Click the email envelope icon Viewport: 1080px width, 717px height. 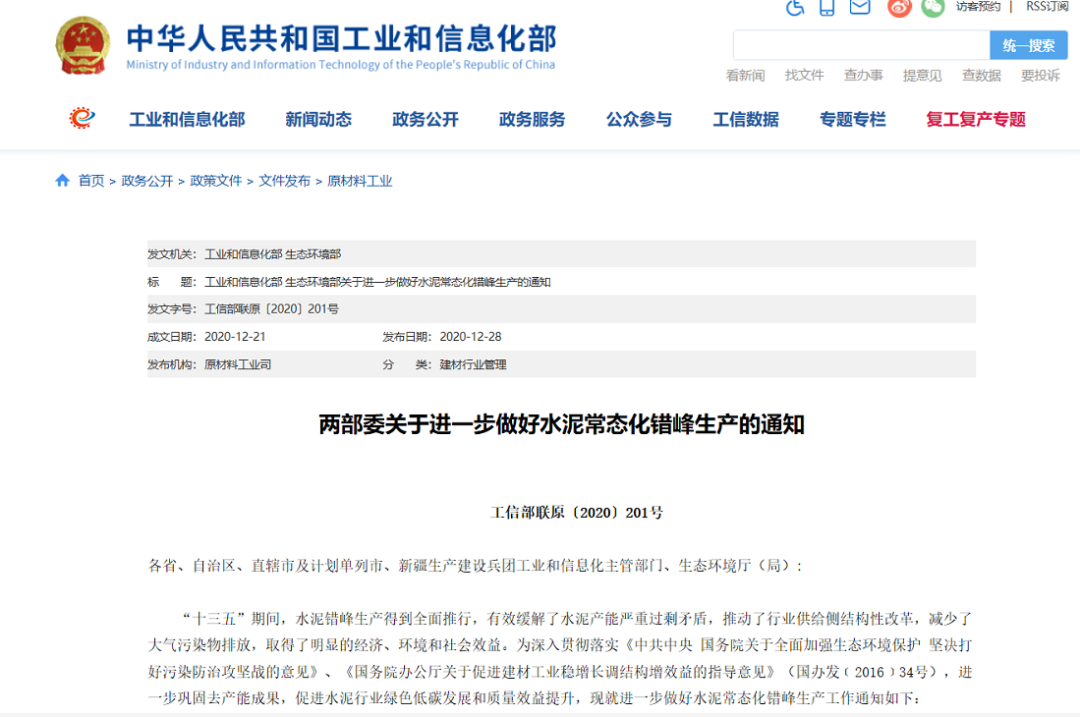pyautogui.click(x=860, y=7)
